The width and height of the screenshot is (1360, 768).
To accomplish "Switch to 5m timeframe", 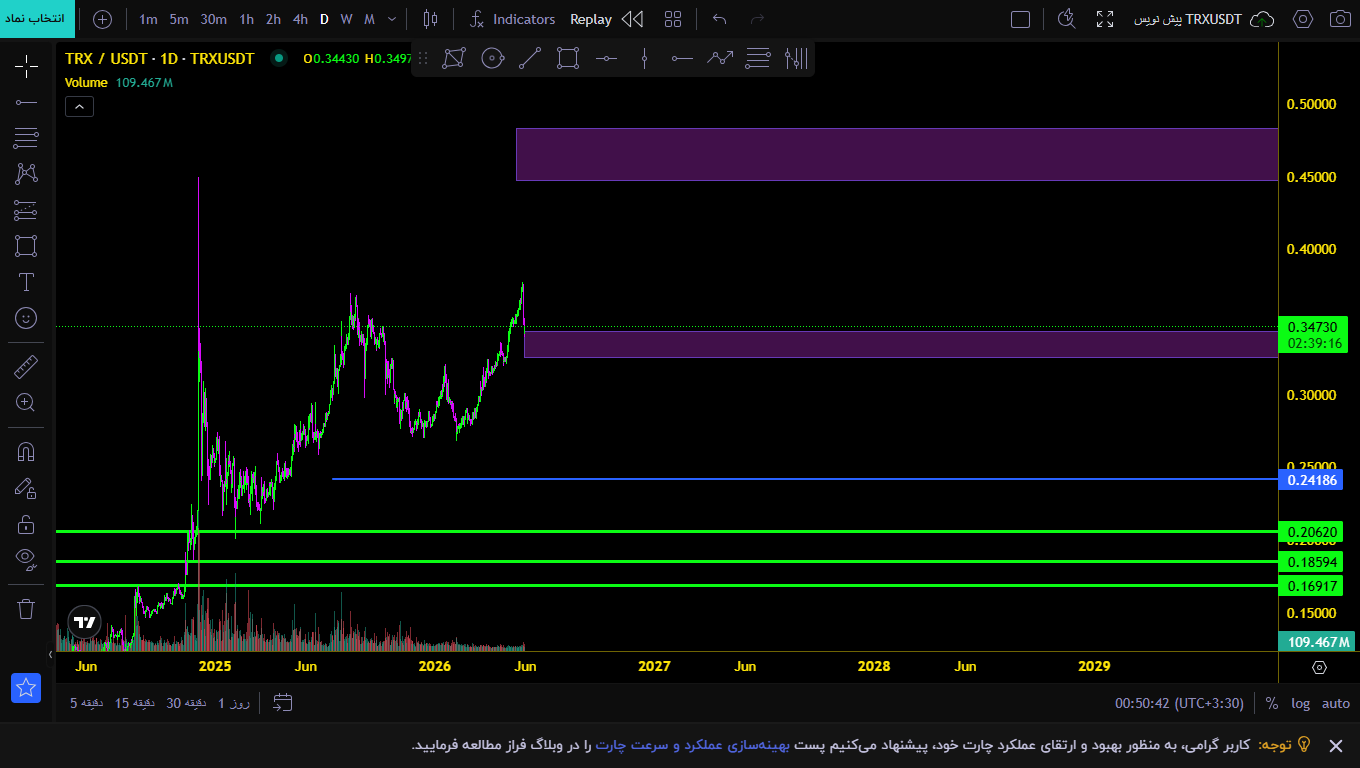I will 179,19.
